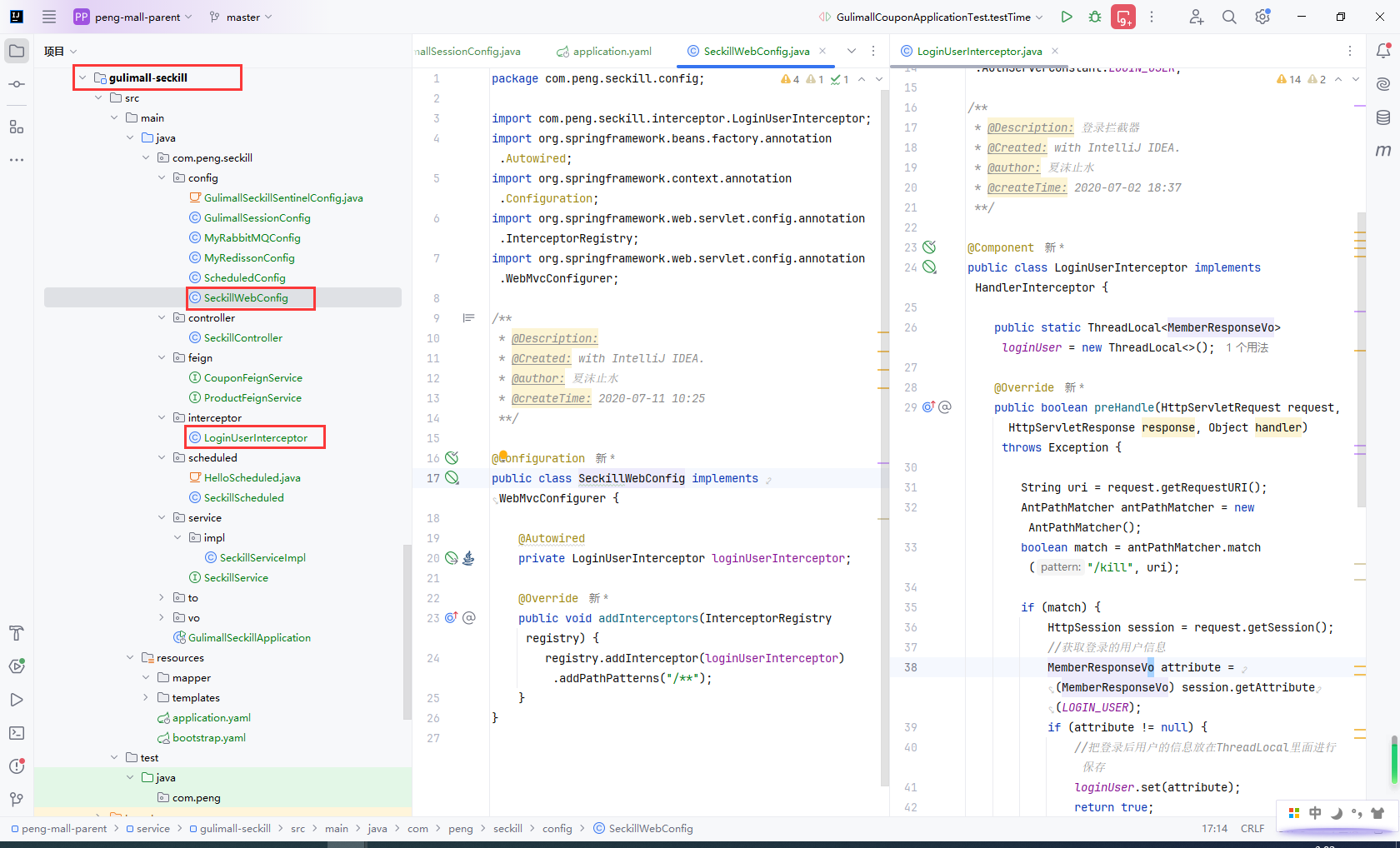
Task: Run GulimallCouponApplicationTest with the play button
Action: pos(1067,17)
